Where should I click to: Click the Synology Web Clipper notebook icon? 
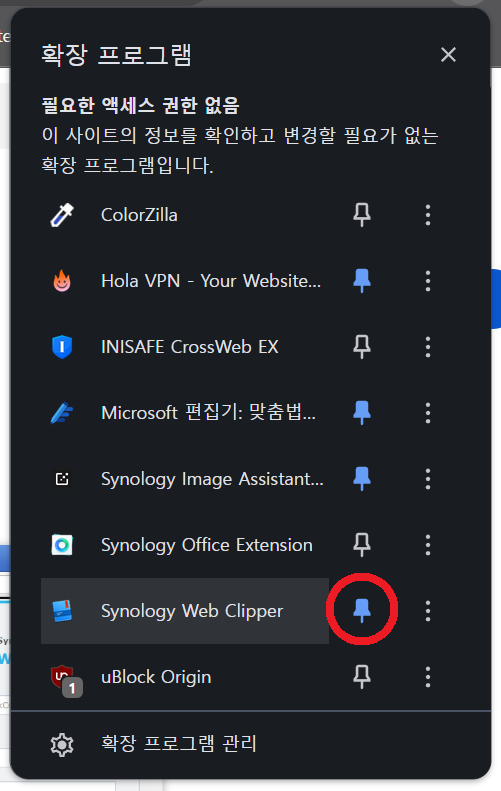(x=62, y=611)
